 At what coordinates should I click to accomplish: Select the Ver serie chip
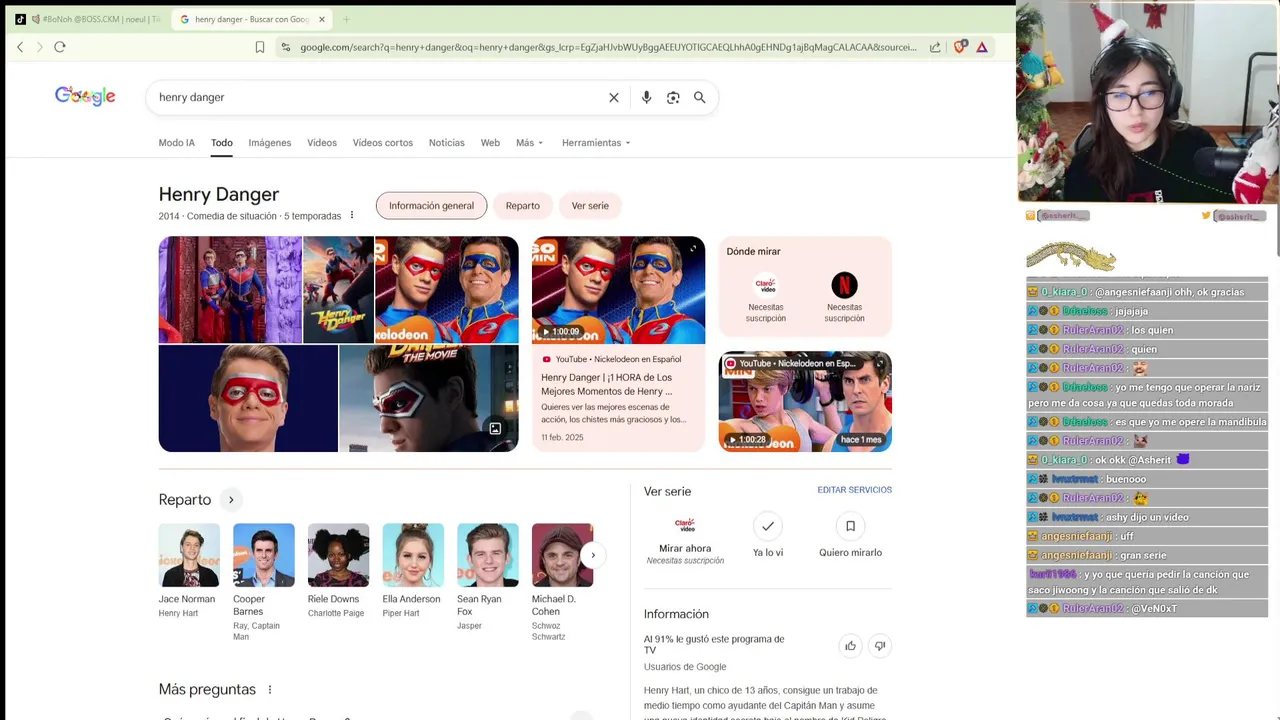click(590, 206)
